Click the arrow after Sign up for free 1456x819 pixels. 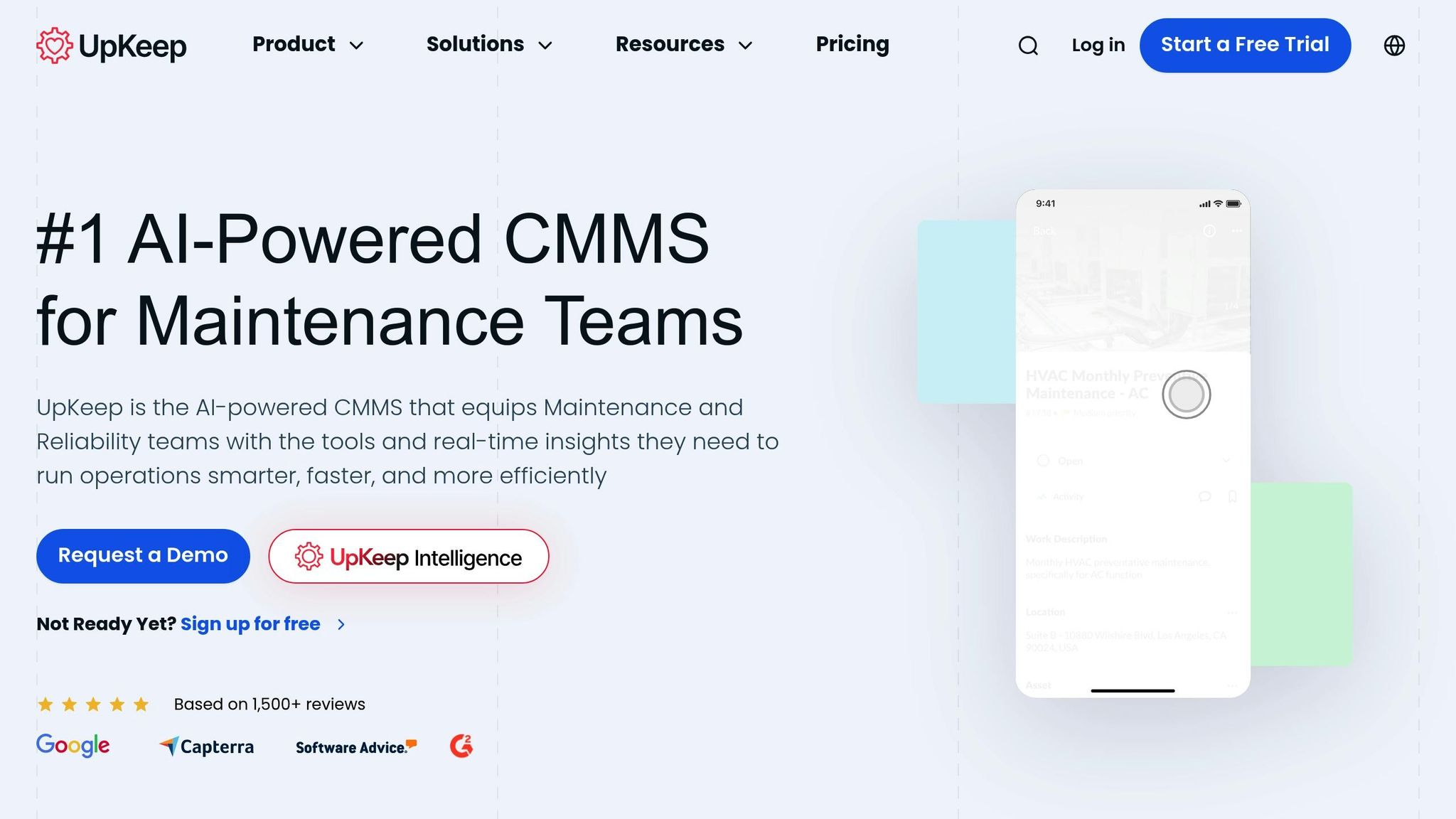tap(341, 624)
